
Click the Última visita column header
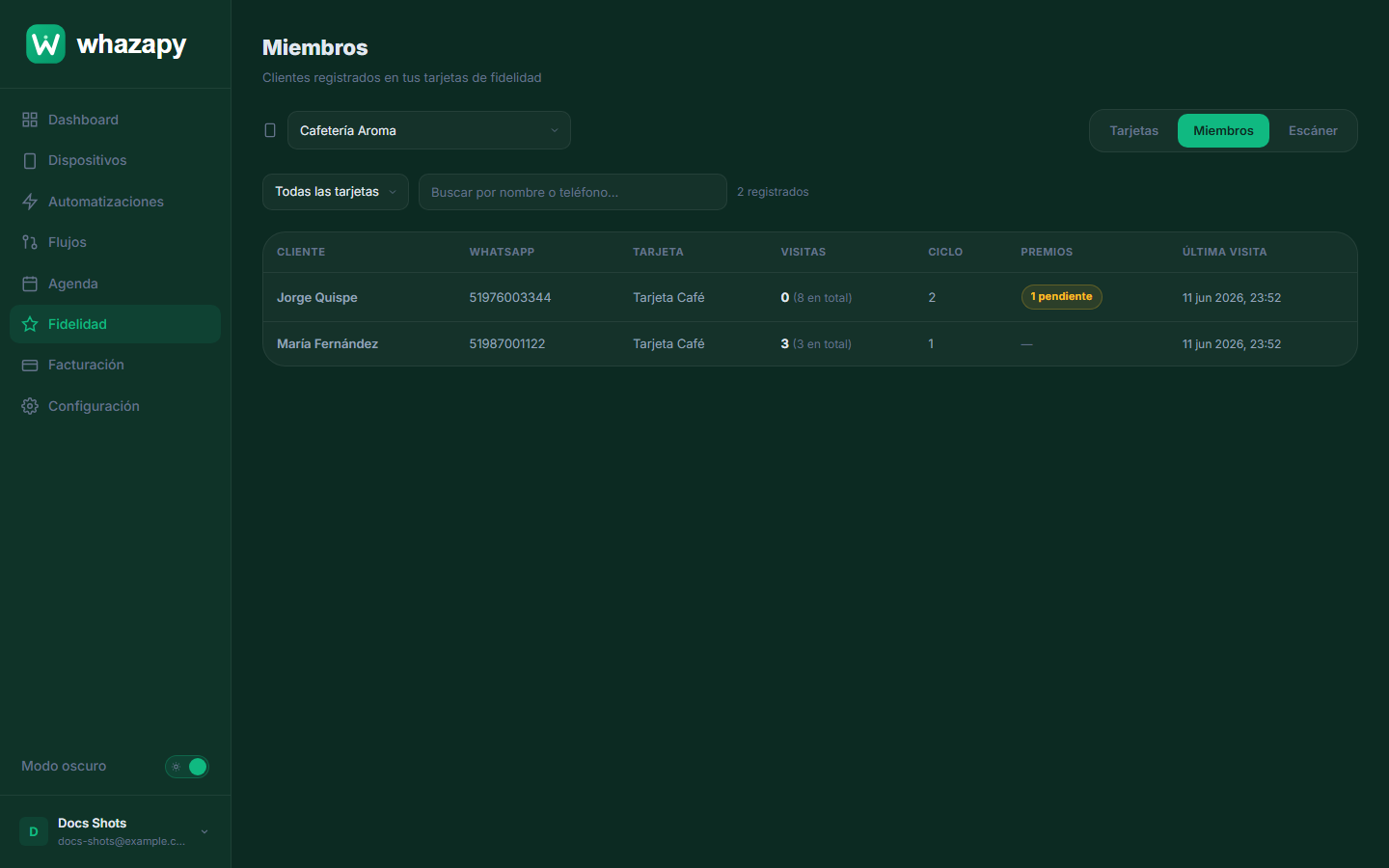[x=1225, y=252]
